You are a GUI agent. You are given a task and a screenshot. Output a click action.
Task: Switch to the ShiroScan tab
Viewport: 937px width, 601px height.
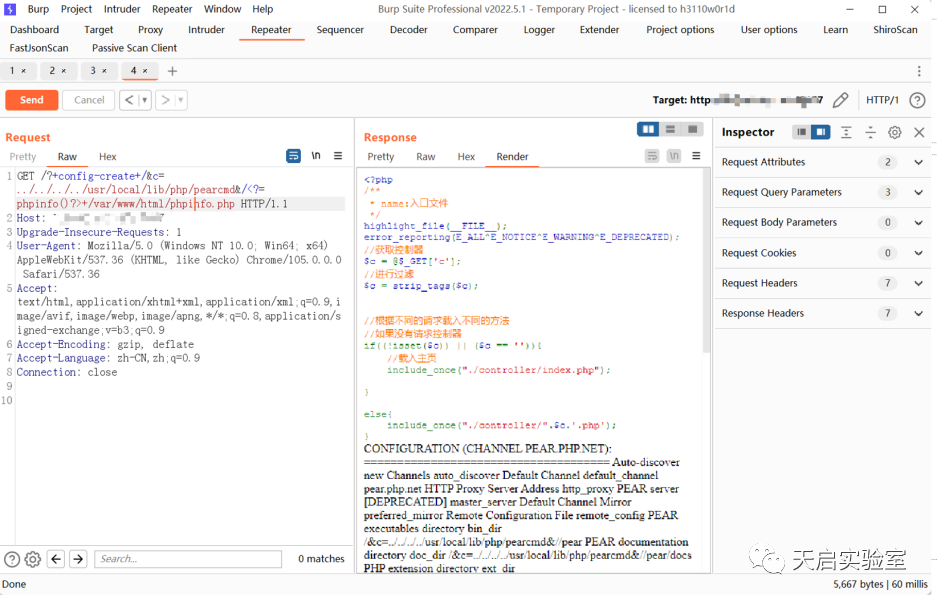895,29
